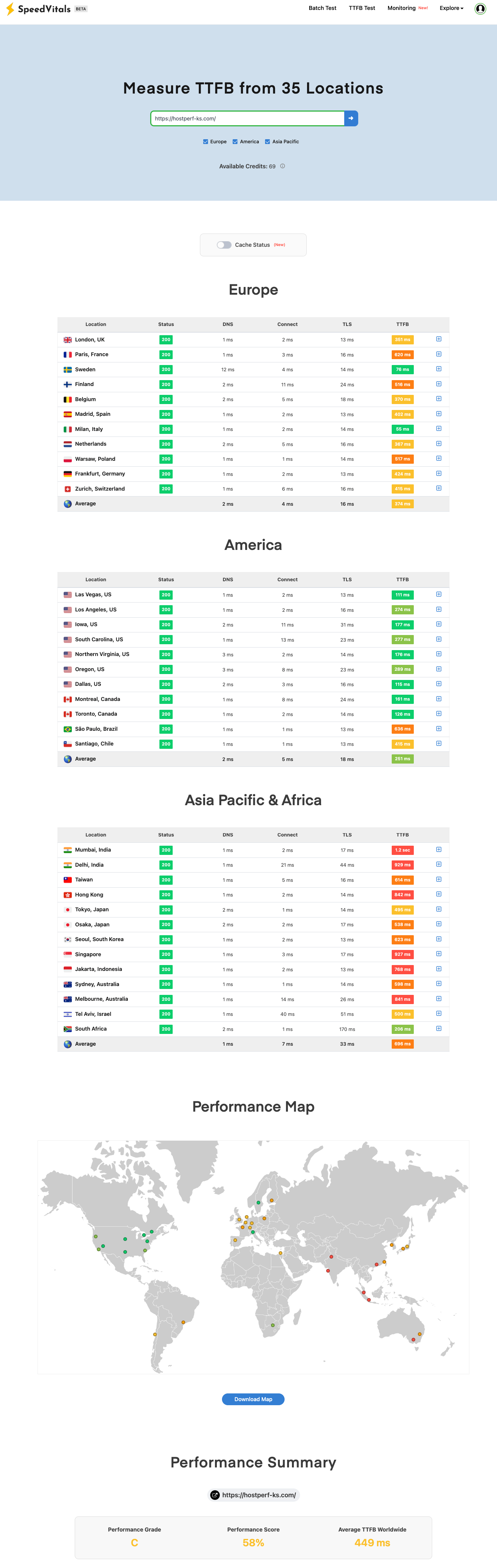The height and width of the screenshot is (1568, 497).
Task: Click the Download Map button
Action: (x=253, y=1399)
